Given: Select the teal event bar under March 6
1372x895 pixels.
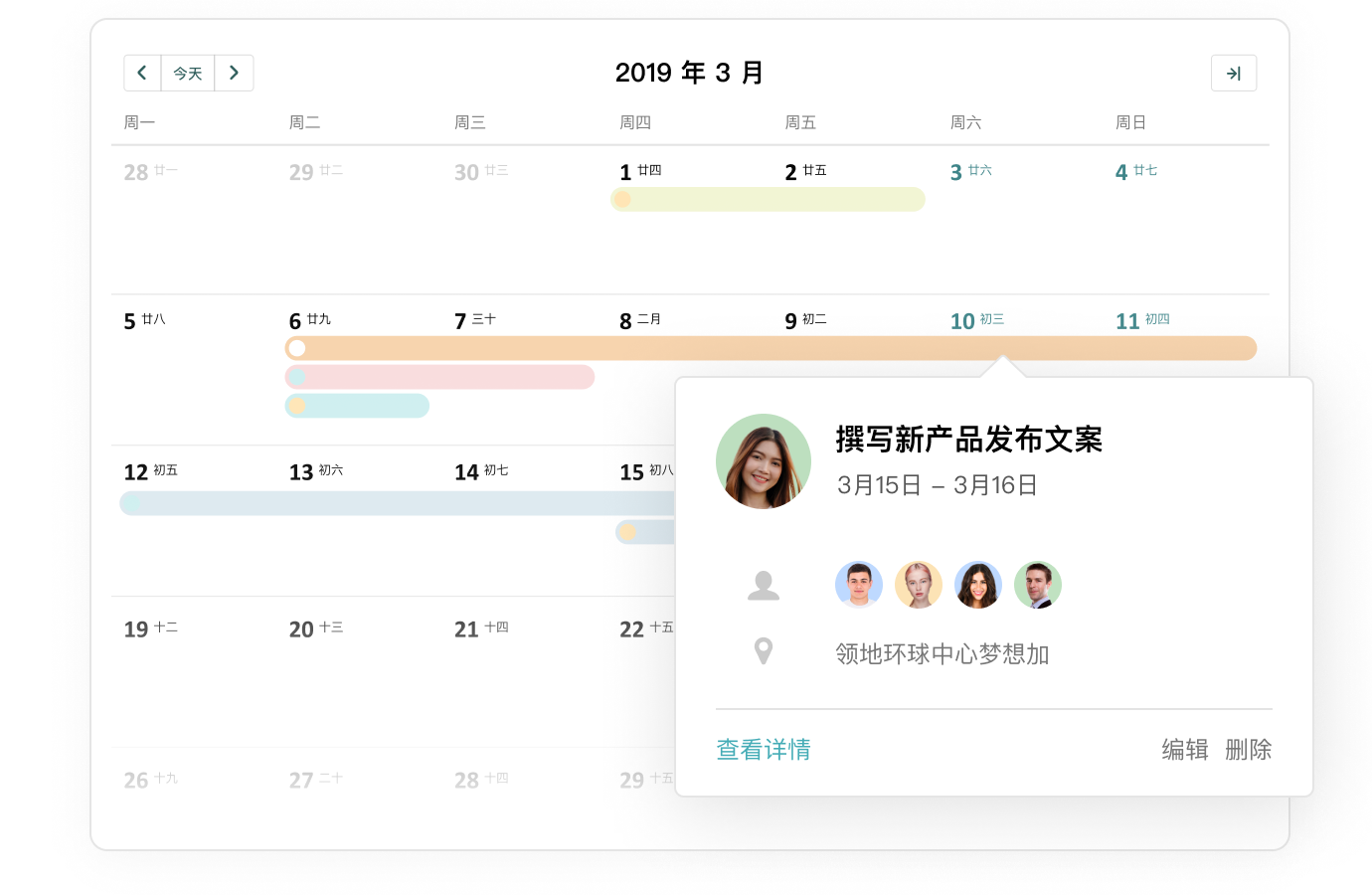Looking at the screenshot, I should [x=357, y=406].
